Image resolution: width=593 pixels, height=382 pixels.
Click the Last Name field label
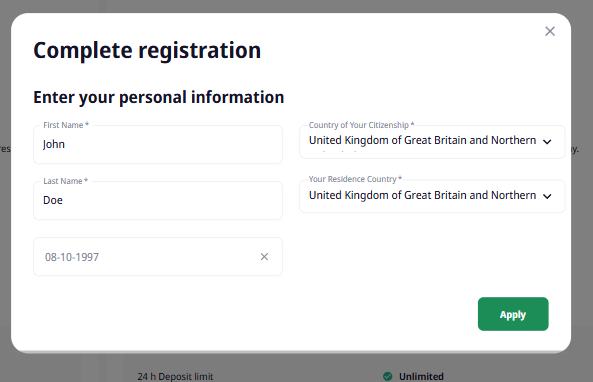click(x=65, y=181)
